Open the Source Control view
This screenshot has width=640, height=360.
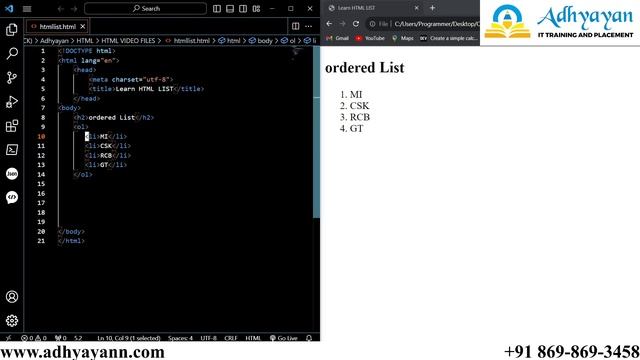[12, 78]
